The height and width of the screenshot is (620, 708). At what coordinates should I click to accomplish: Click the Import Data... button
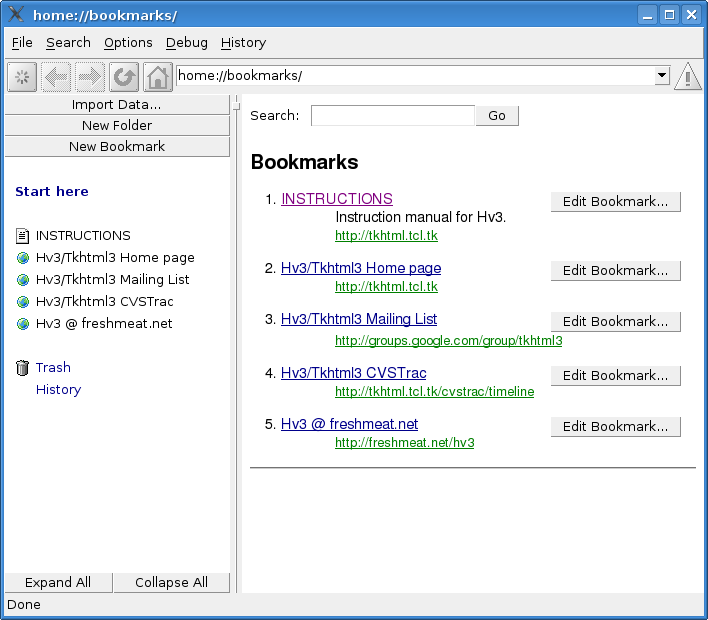click(x=117, y=104)
